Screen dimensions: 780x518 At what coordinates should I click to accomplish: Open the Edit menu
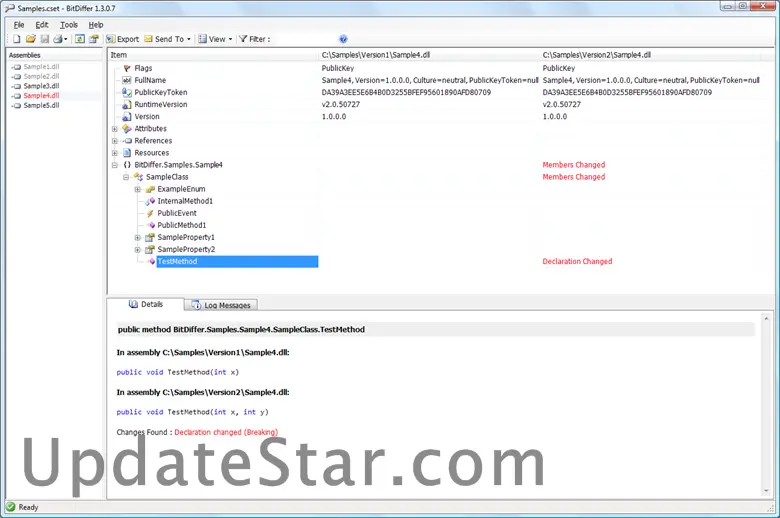click(42, 25)
